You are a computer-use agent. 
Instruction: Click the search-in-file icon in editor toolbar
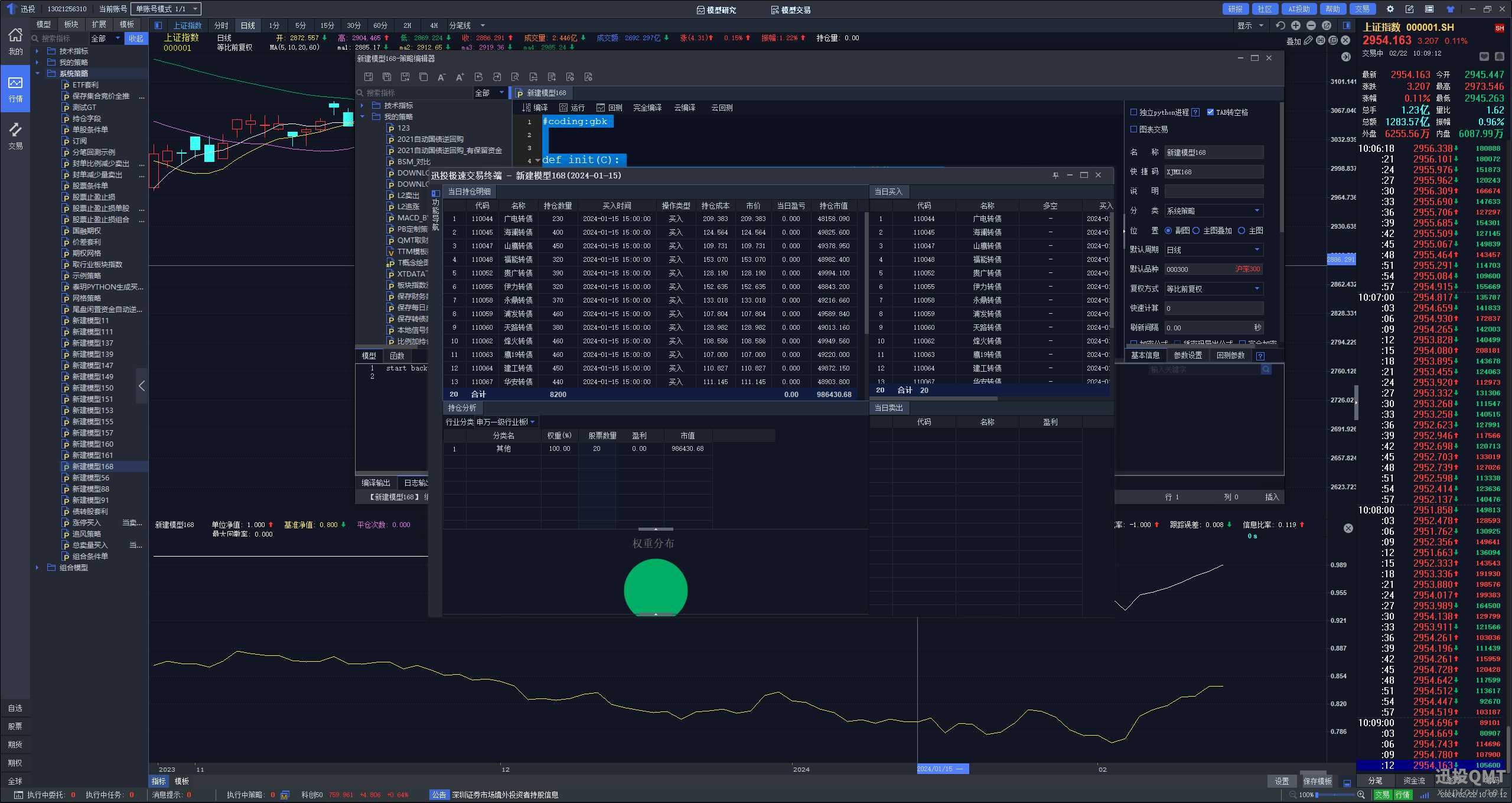515,77
